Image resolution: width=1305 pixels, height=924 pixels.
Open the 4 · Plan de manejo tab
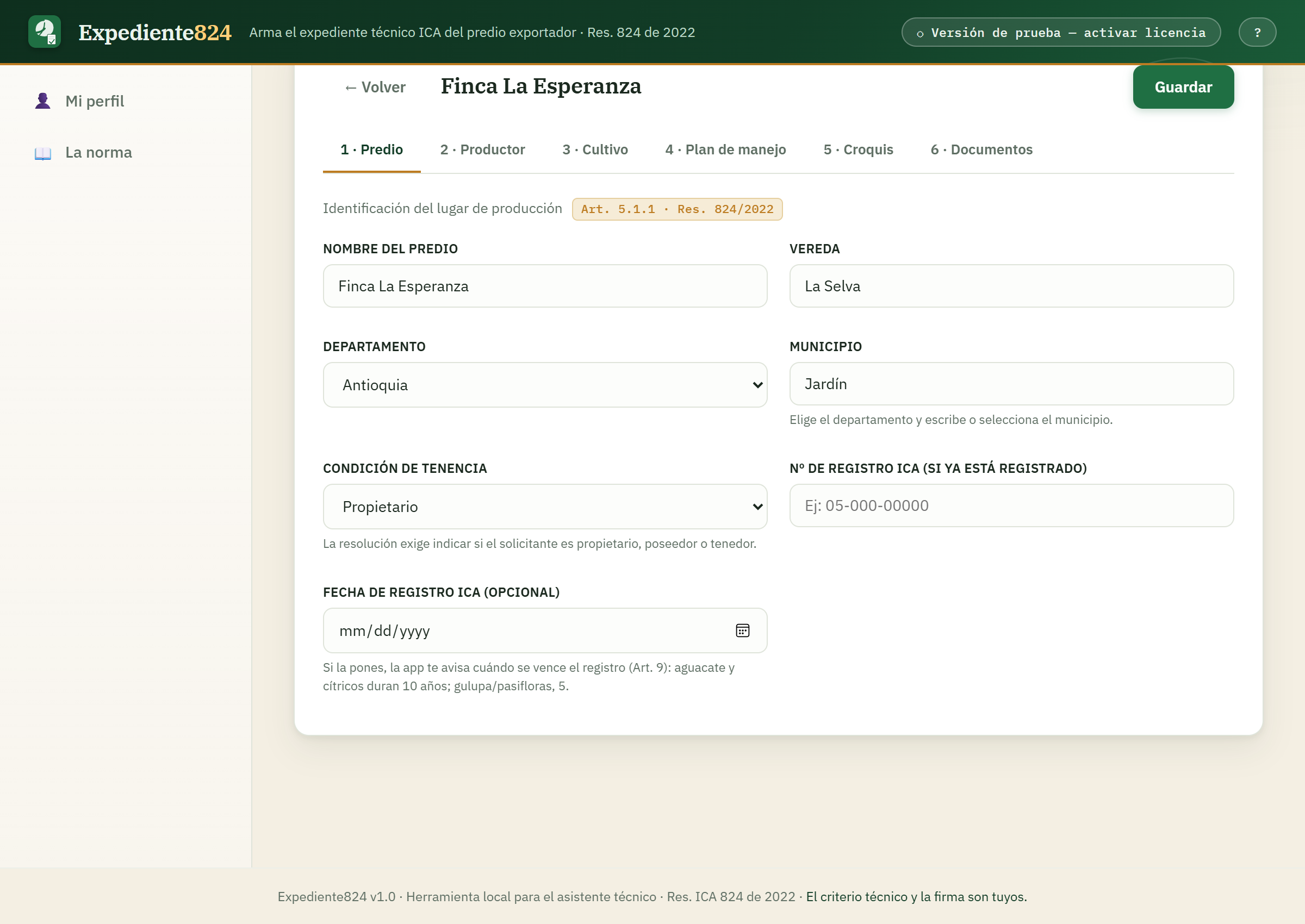click(x=725, y=149)
